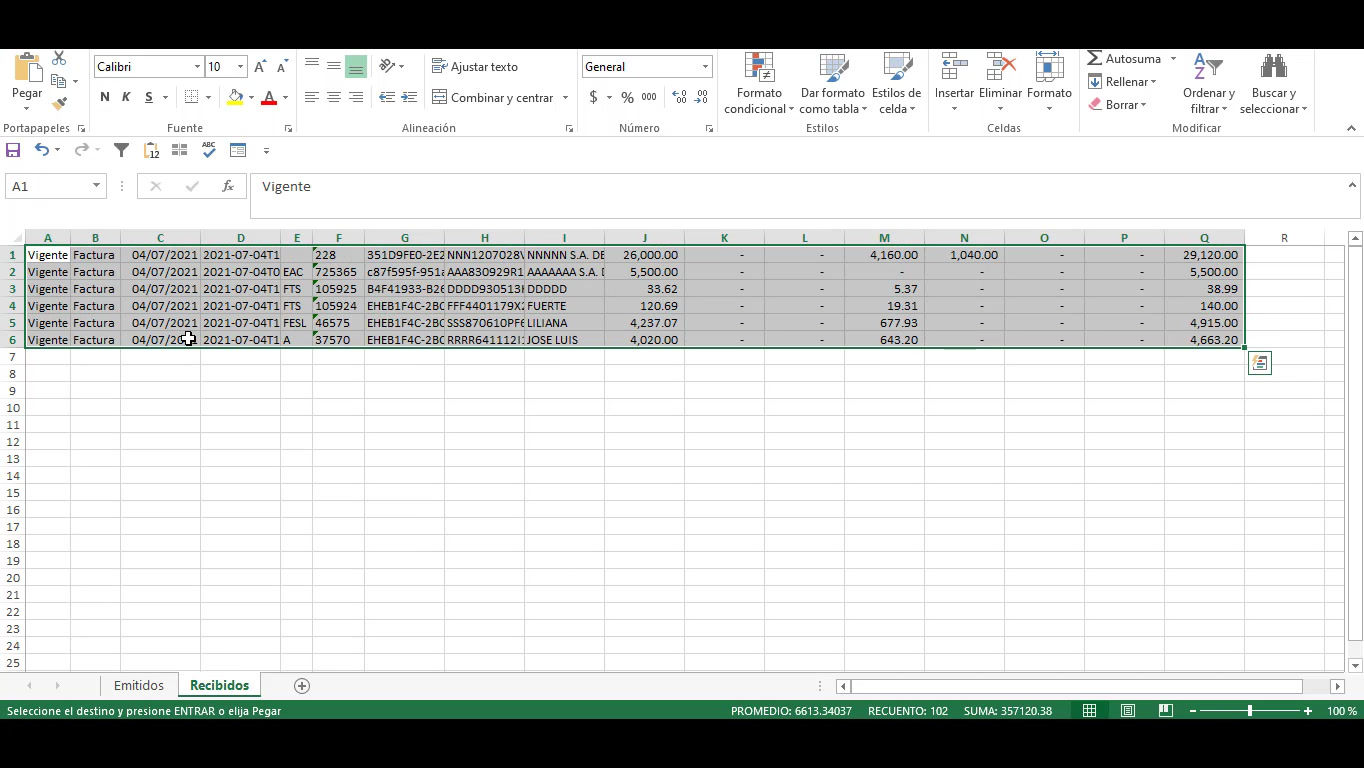Toggle underline (S) formatting
The height and width of the screenshot is (768, 1364).
pos(148,97)
